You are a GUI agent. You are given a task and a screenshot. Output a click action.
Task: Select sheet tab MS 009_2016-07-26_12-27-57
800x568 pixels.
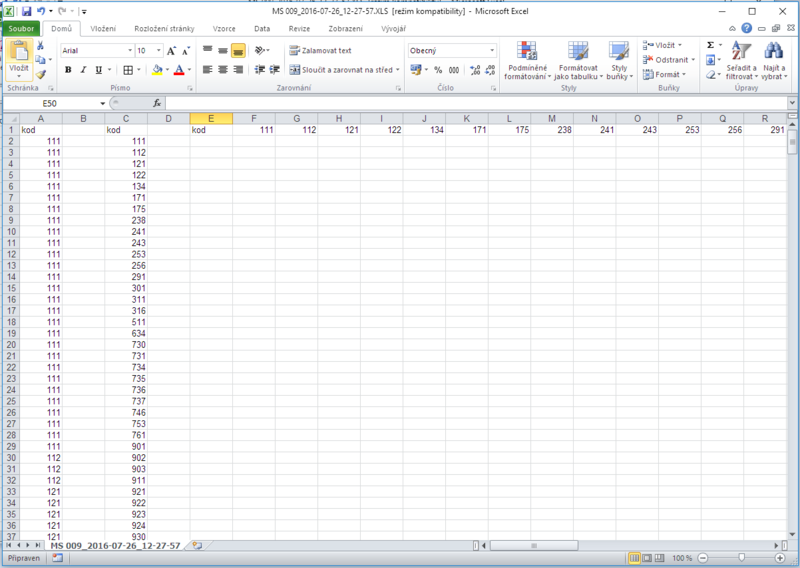click(x=115, y=546)
